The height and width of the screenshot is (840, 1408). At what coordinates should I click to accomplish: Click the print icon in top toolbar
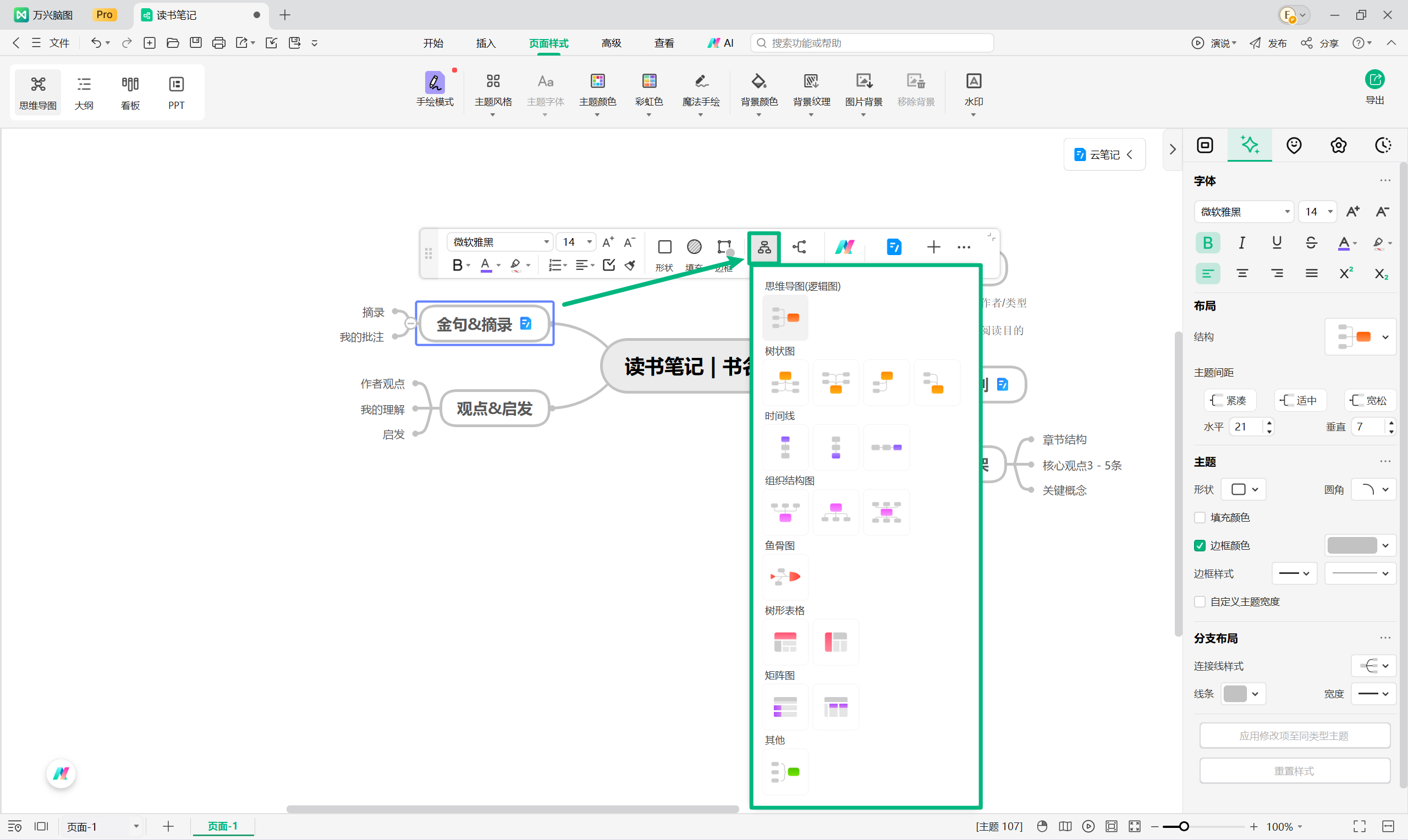point(218,42)
